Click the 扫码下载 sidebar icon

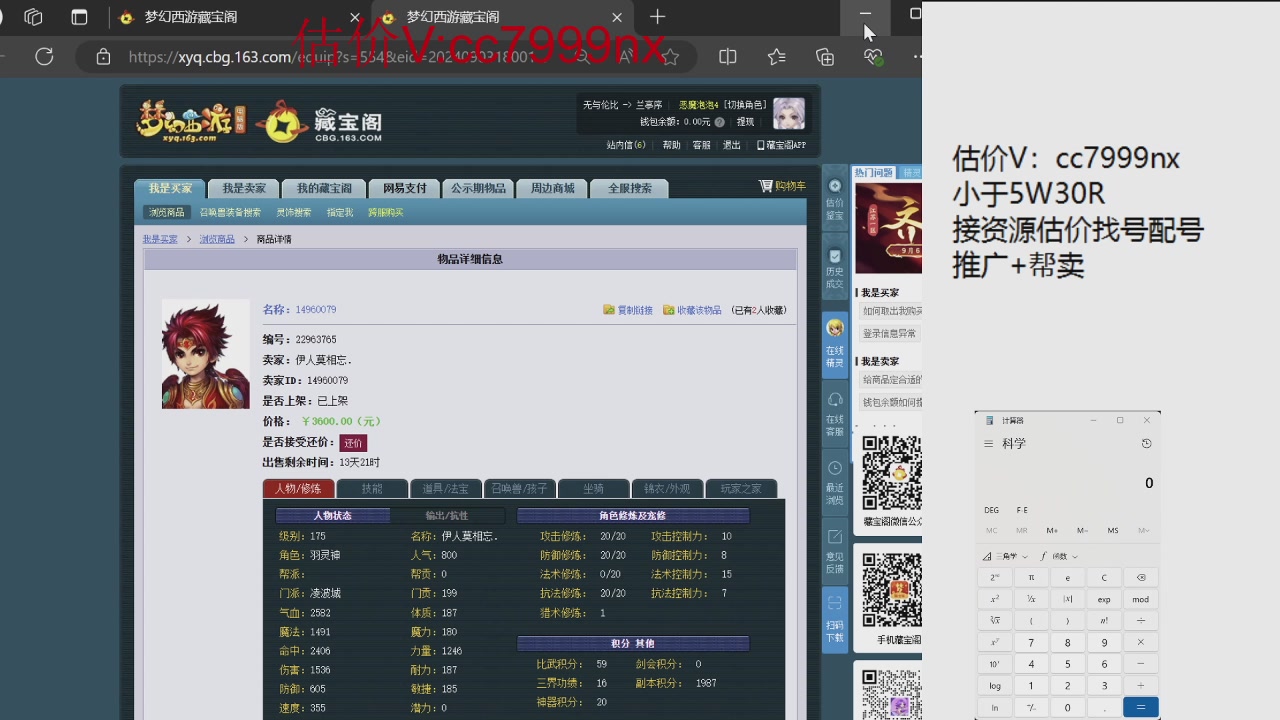[x=835, y=618]
